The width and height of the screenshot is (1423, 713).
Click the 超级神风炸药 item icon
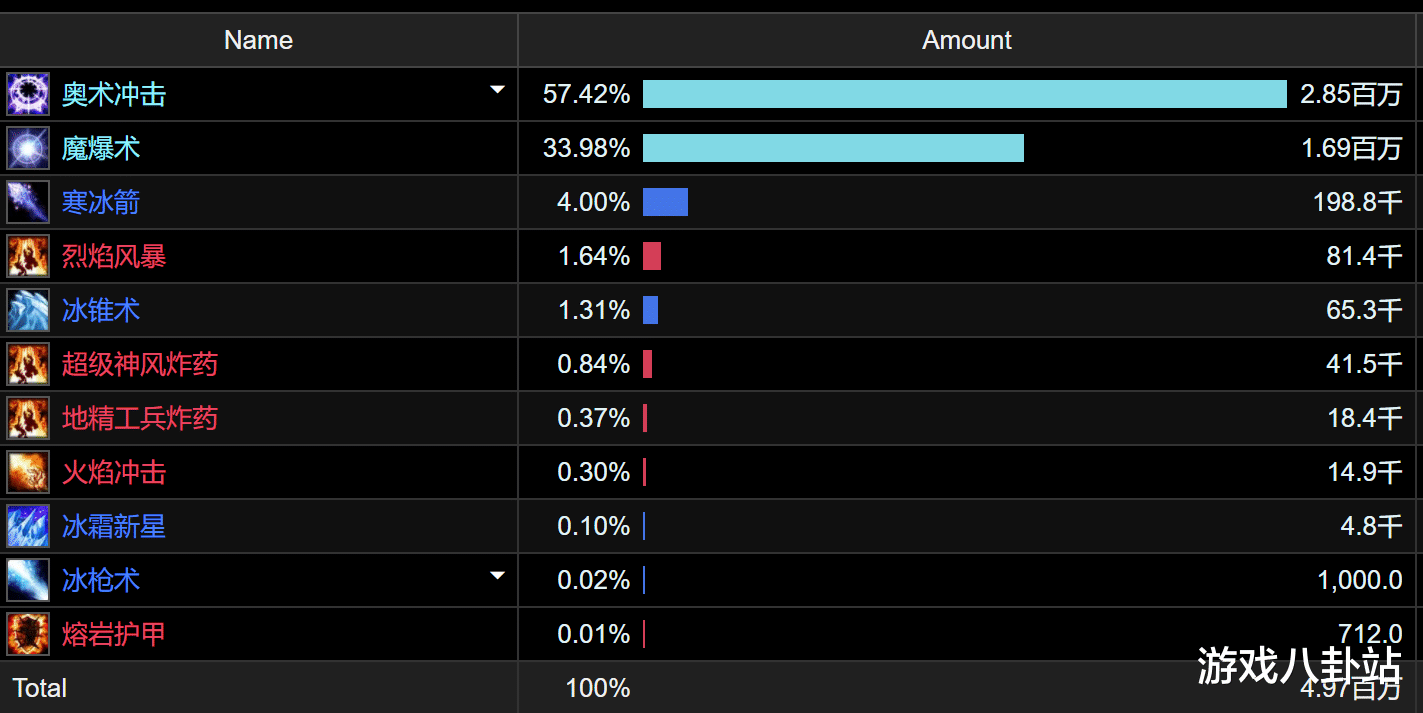pos(28,364)
